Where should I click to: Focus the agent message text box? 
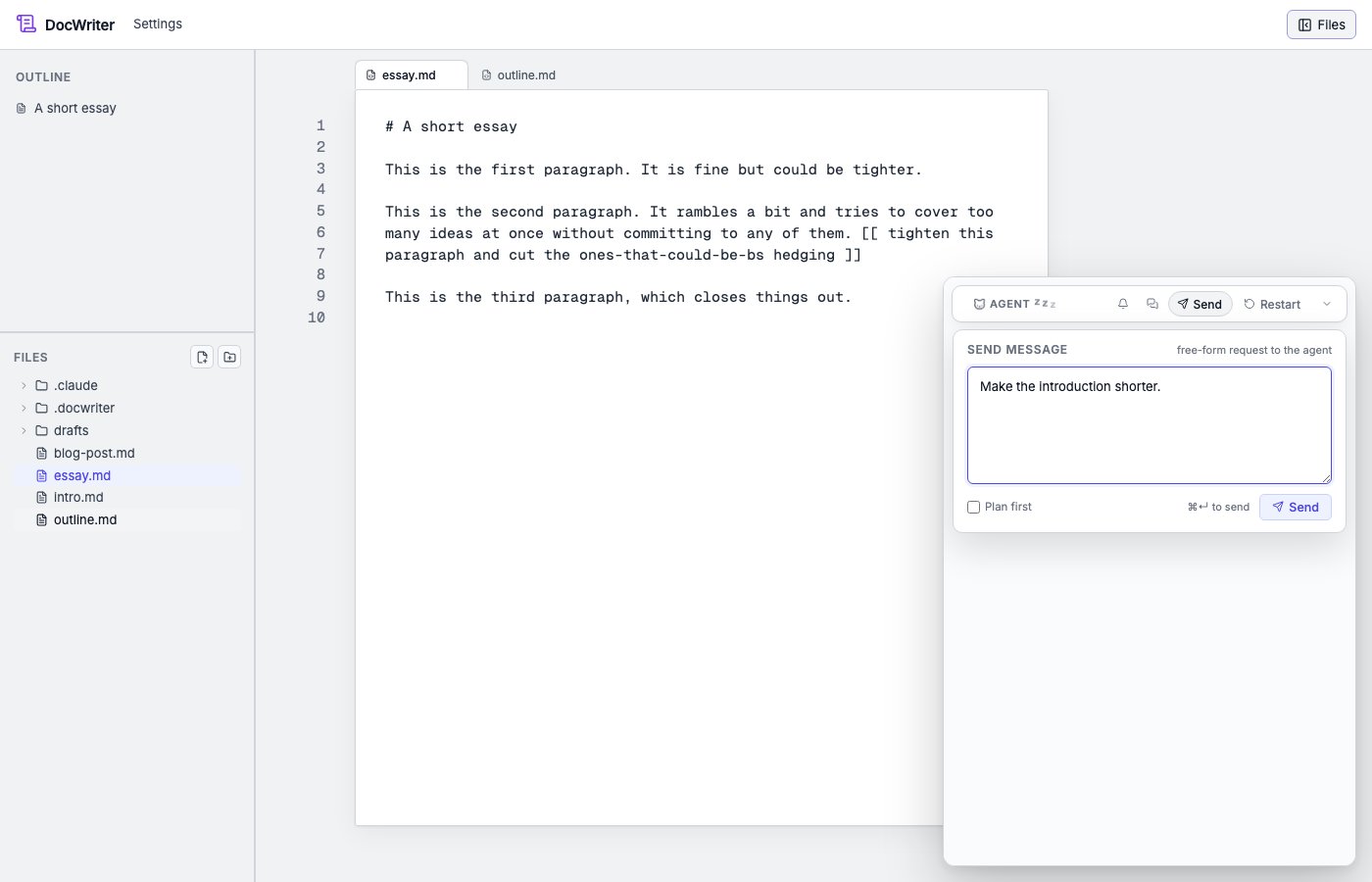(x=1150, y=425)
